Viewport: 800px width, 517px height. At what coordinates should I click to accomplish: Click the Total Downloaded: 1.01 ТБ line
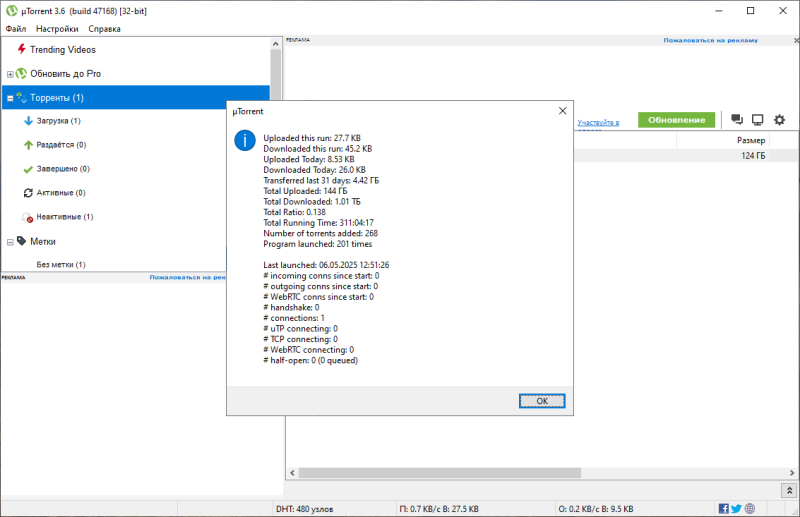312,202
